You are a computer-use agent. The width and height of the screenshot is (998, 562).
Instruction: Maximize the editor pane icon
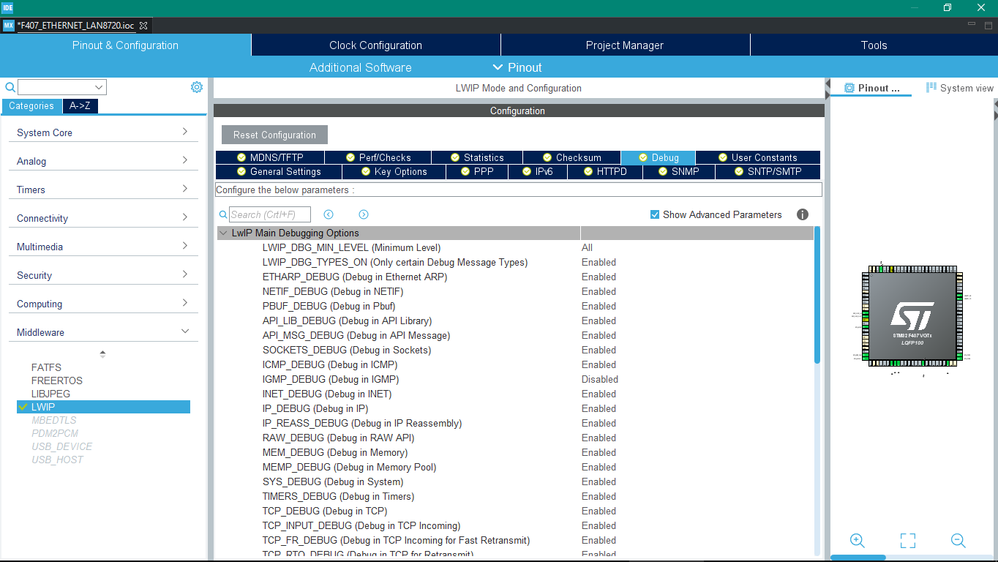(988, 25)
